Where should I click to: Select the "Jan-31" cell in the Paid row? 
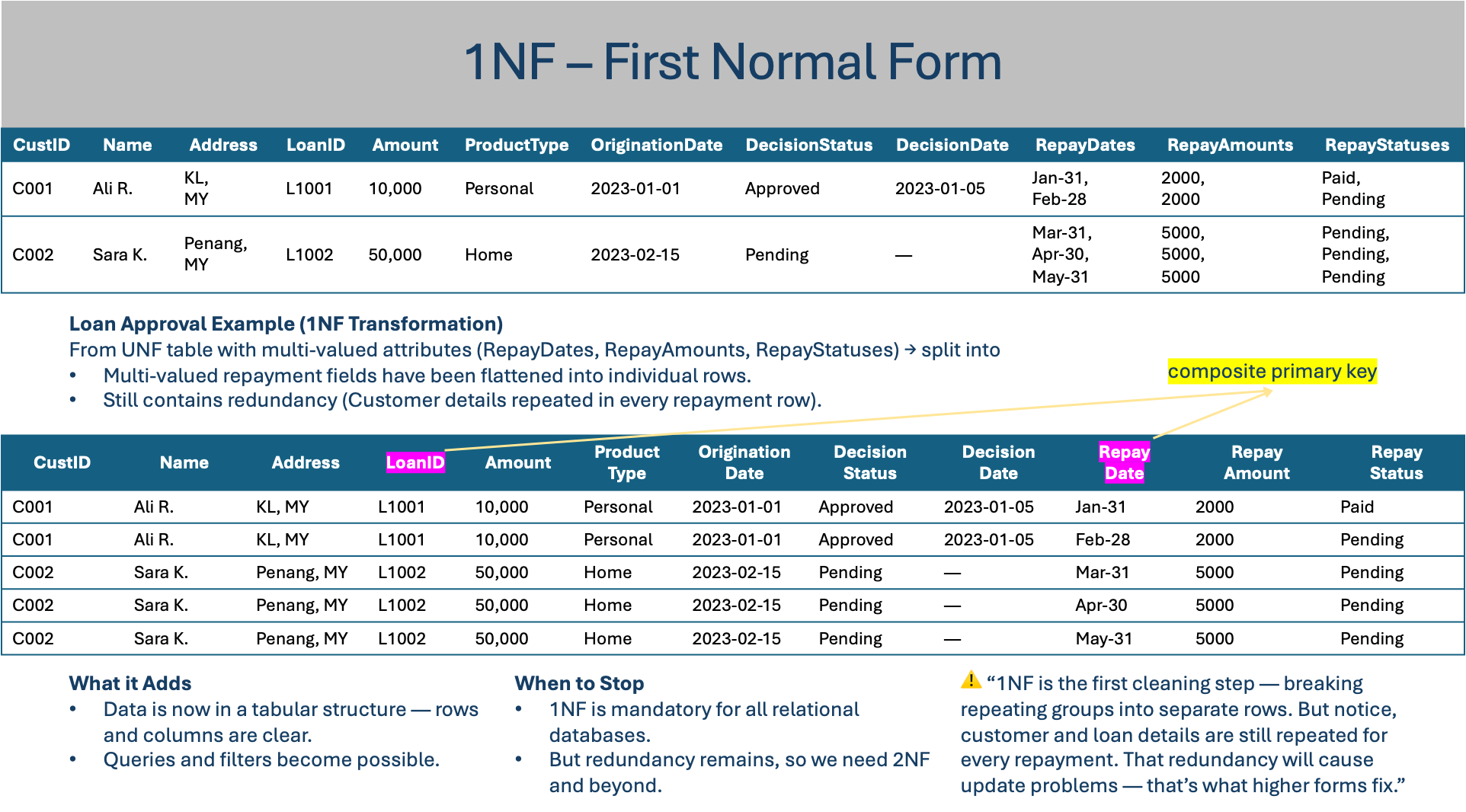pos(1100,507)
